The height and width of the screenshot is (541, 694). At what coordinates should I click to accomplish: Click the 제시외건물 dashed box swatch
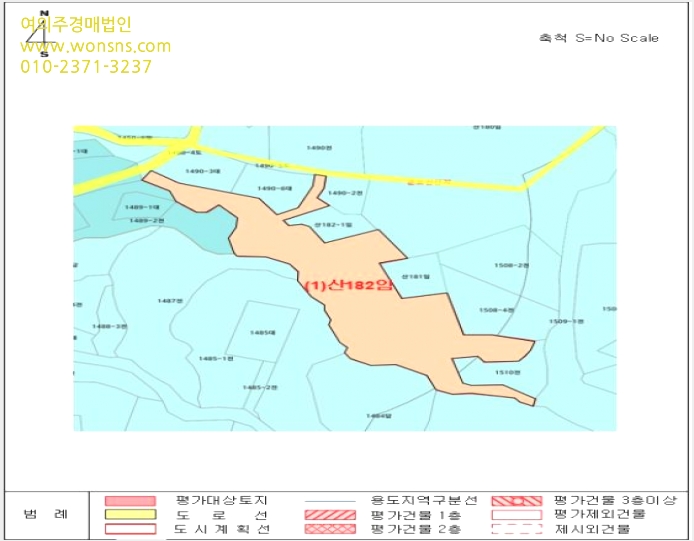(x=517, y=529)
